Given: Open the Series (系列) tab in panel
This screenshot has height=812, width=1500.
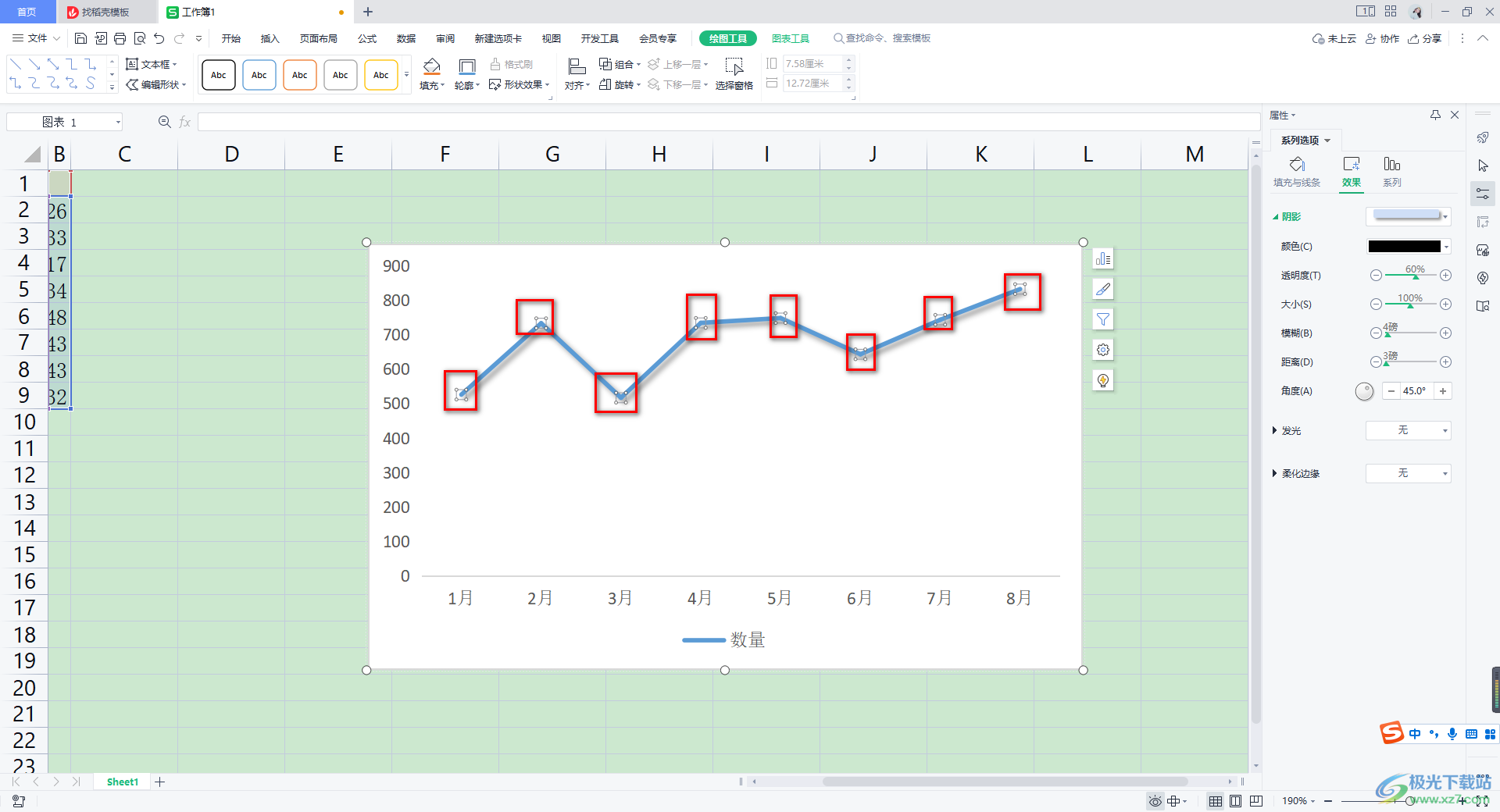Looking at the screenshot, I should pyautogui.click(x=1392, y=172).
